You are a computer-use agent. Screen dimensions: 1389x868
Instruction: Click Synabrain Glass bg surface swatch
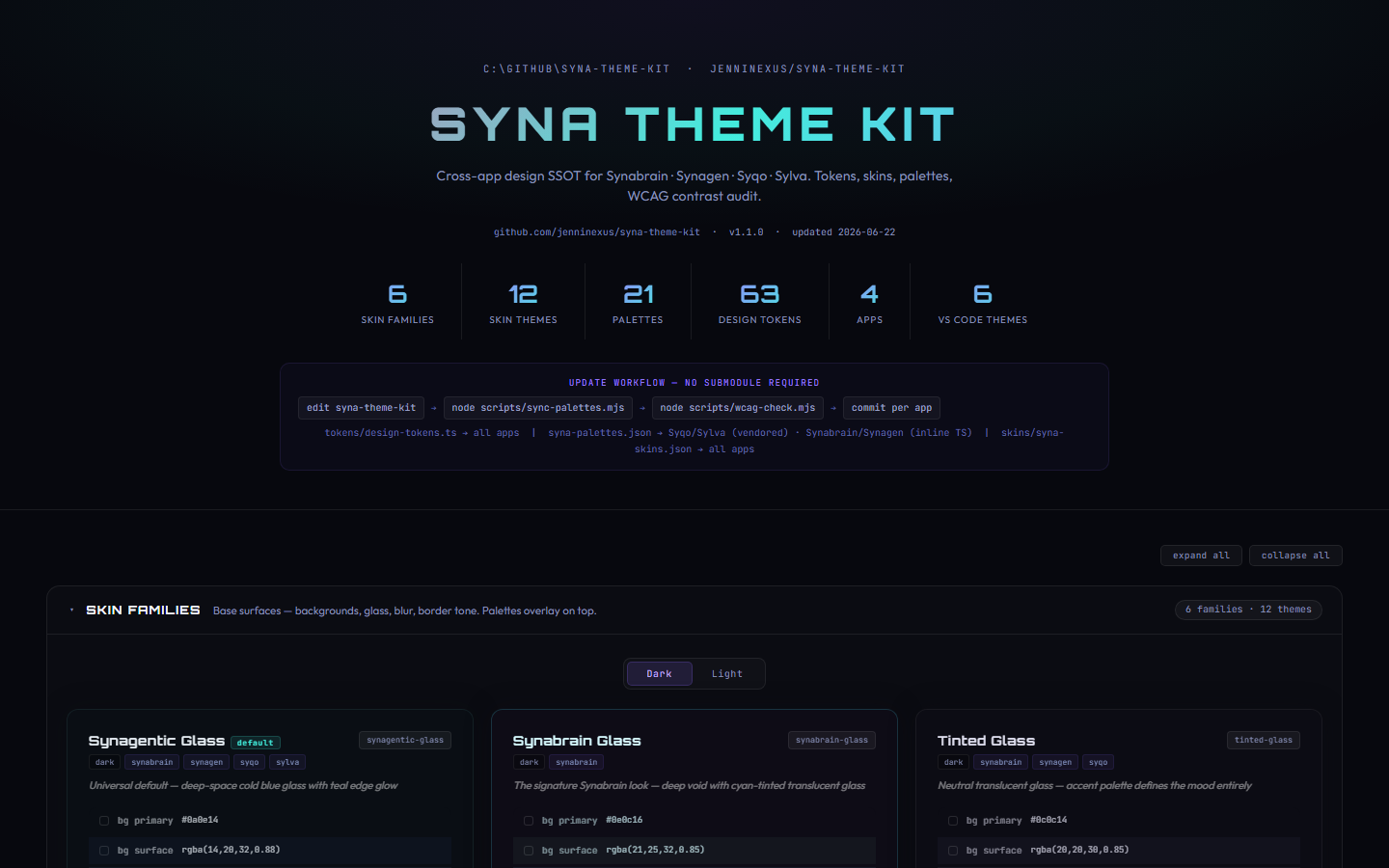[529, 851]
